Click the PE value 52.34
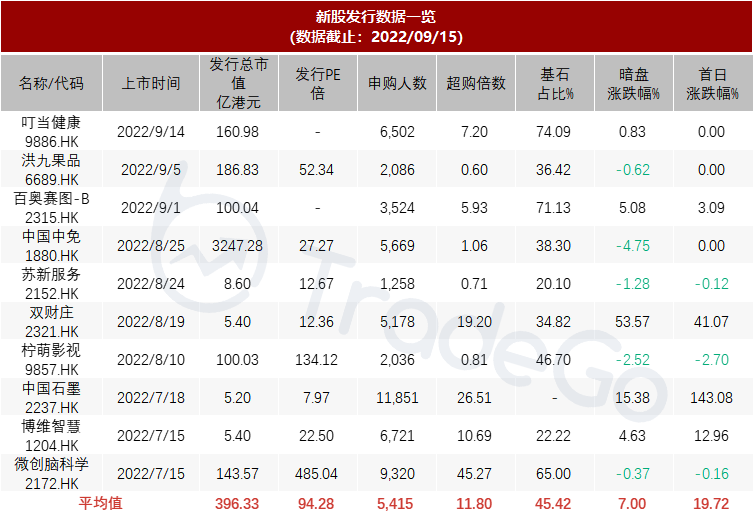The image size is (753, 514). click(x=316, y=170)
